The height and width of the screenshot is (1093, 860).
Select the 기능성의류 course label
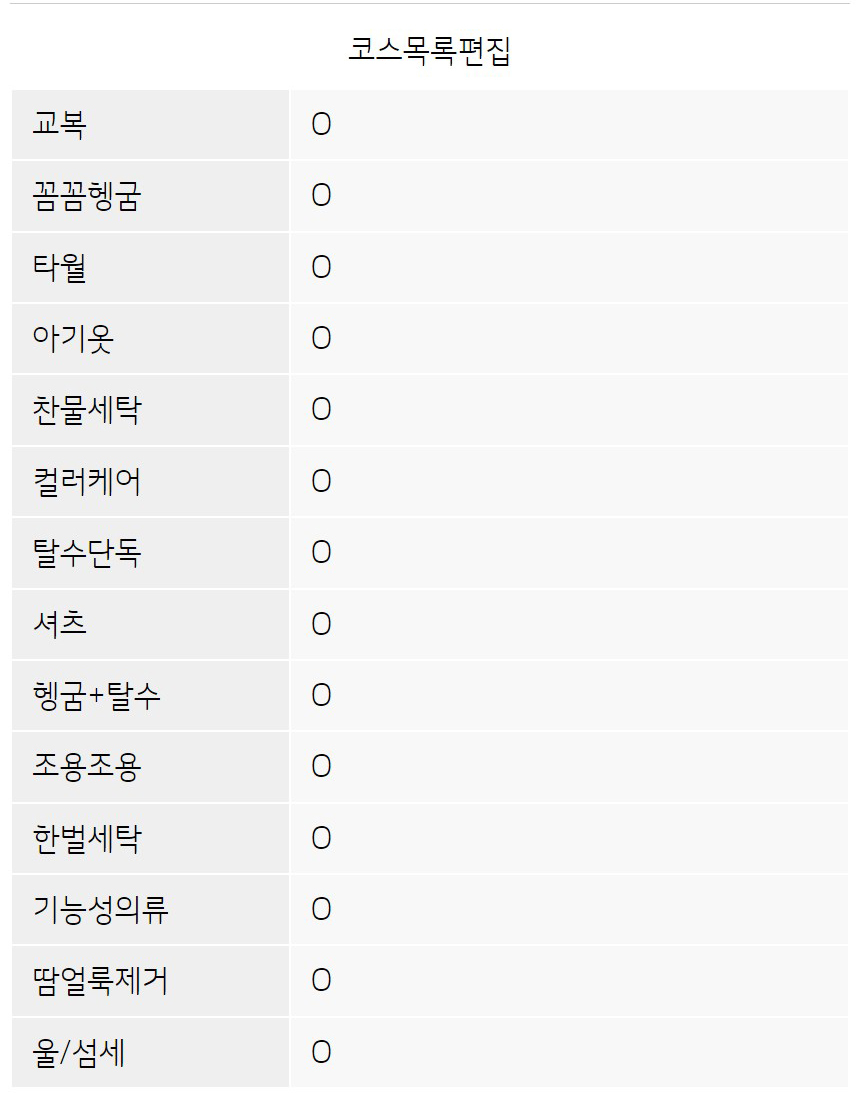[x=100, y=909]
